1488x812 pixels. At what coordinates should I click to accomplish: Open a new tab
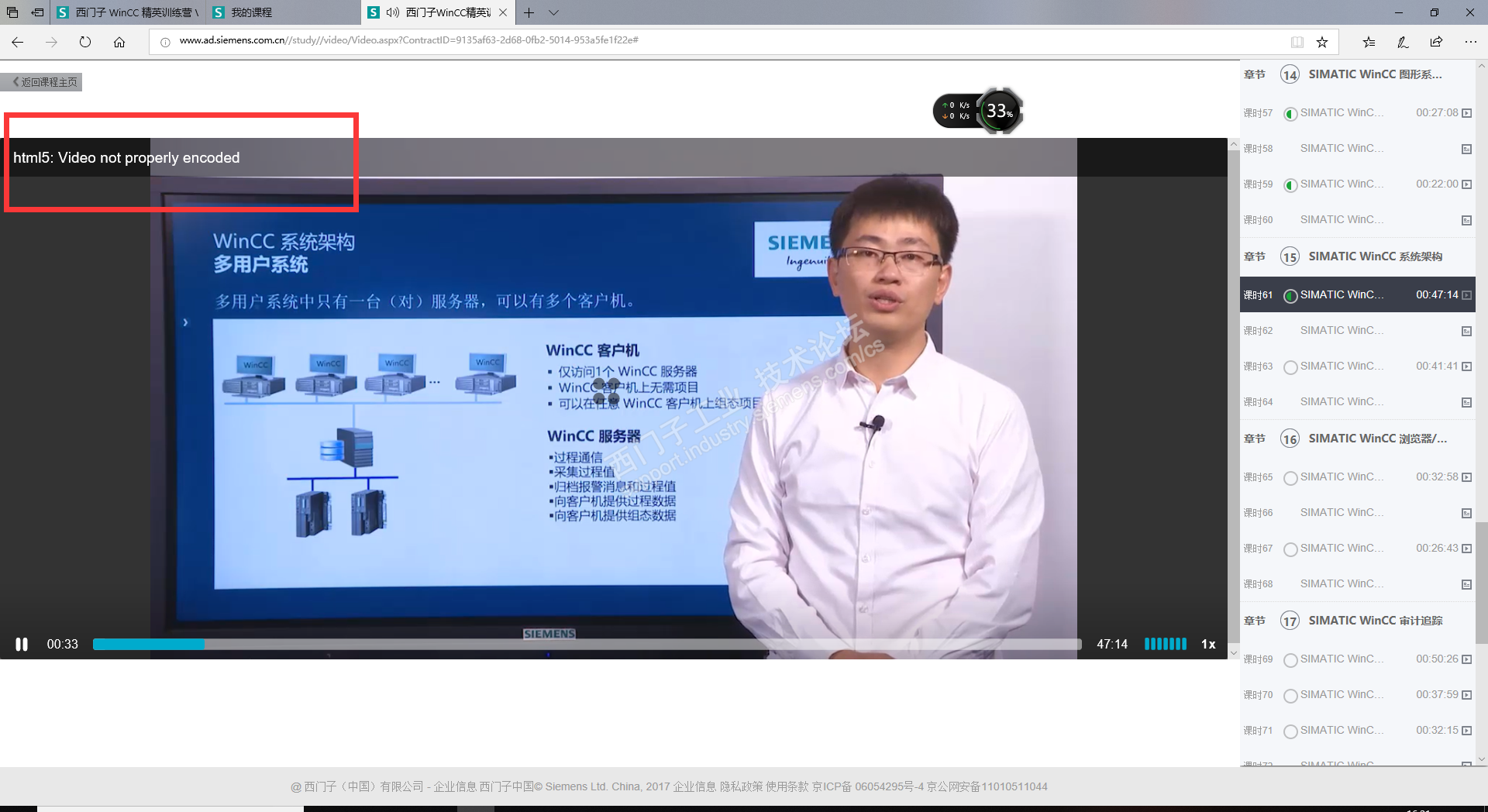coord(529,12)
